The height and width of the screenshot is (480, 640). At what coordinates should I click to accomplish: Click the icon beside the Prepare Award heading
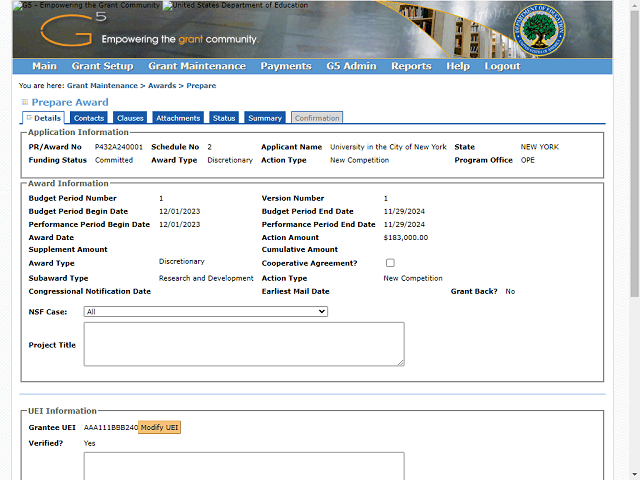coord(25,102)
